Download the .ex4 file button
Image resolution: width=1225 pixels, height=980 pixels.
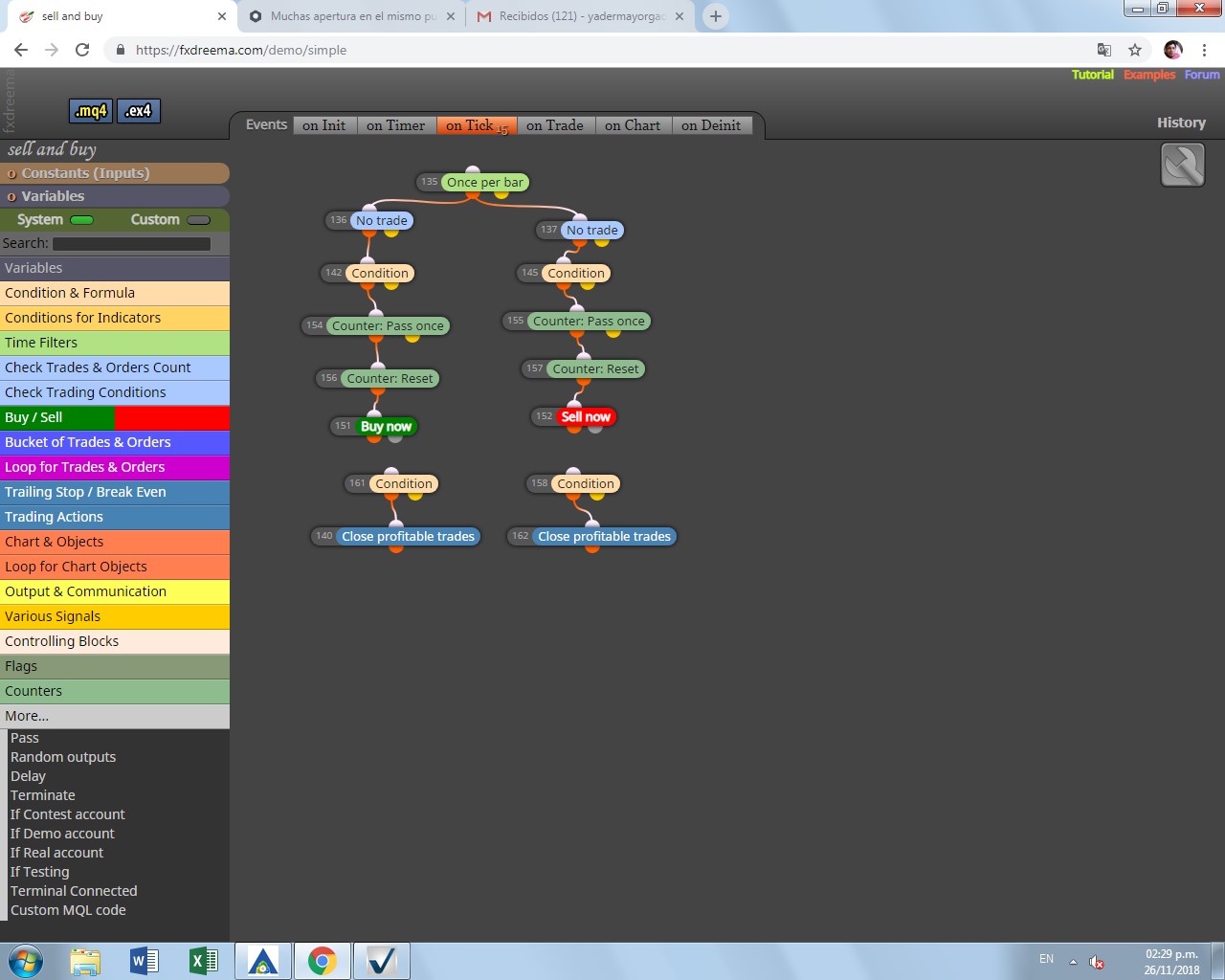pos(139,111)
